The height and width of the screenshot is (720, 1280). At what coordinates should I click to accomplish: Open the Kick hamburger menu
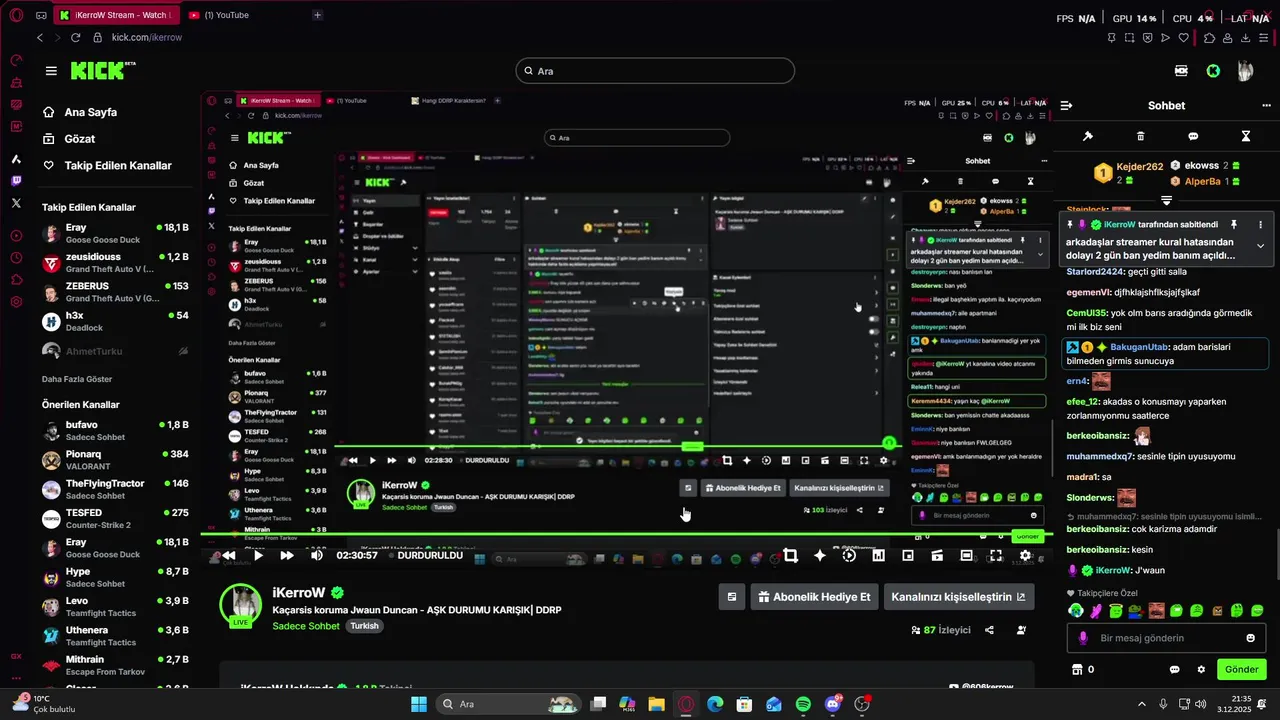point(51,71)
